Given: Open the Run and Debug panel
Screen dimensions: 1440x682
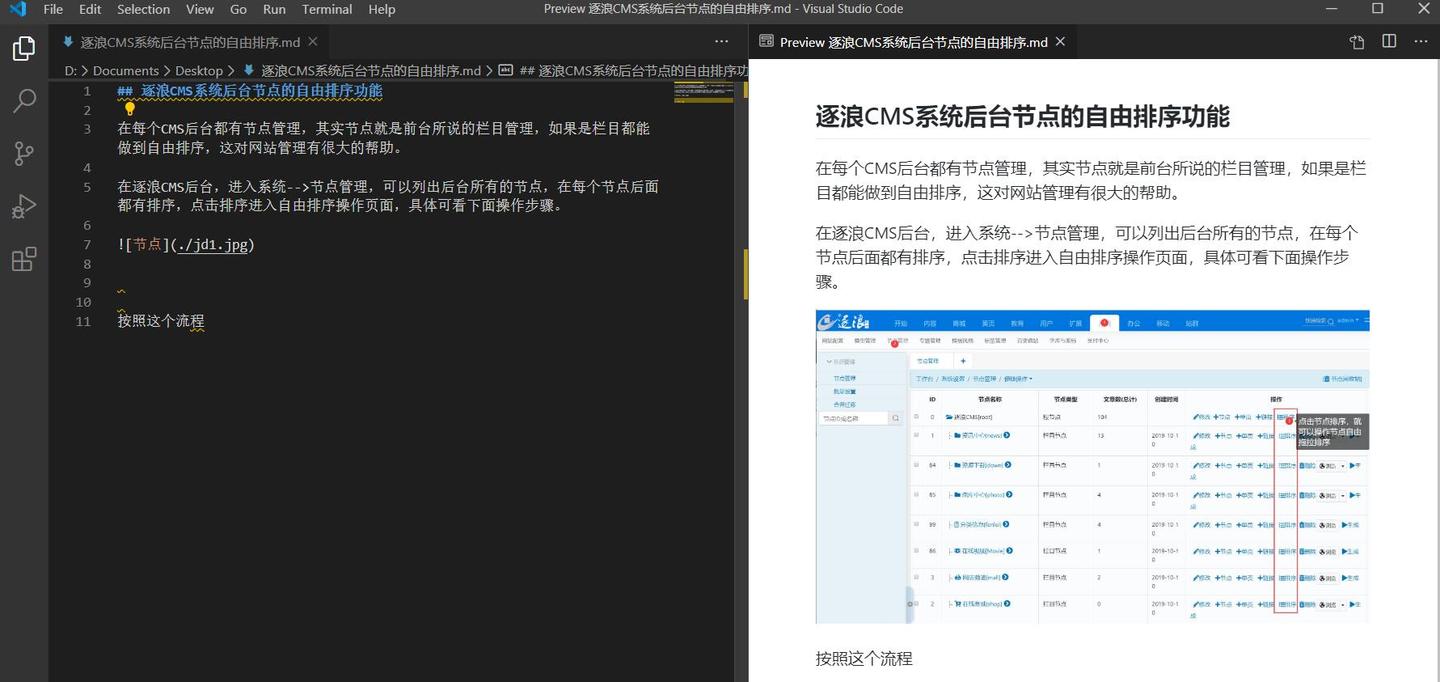Looking at the screenshot, I should click(24, 206).
